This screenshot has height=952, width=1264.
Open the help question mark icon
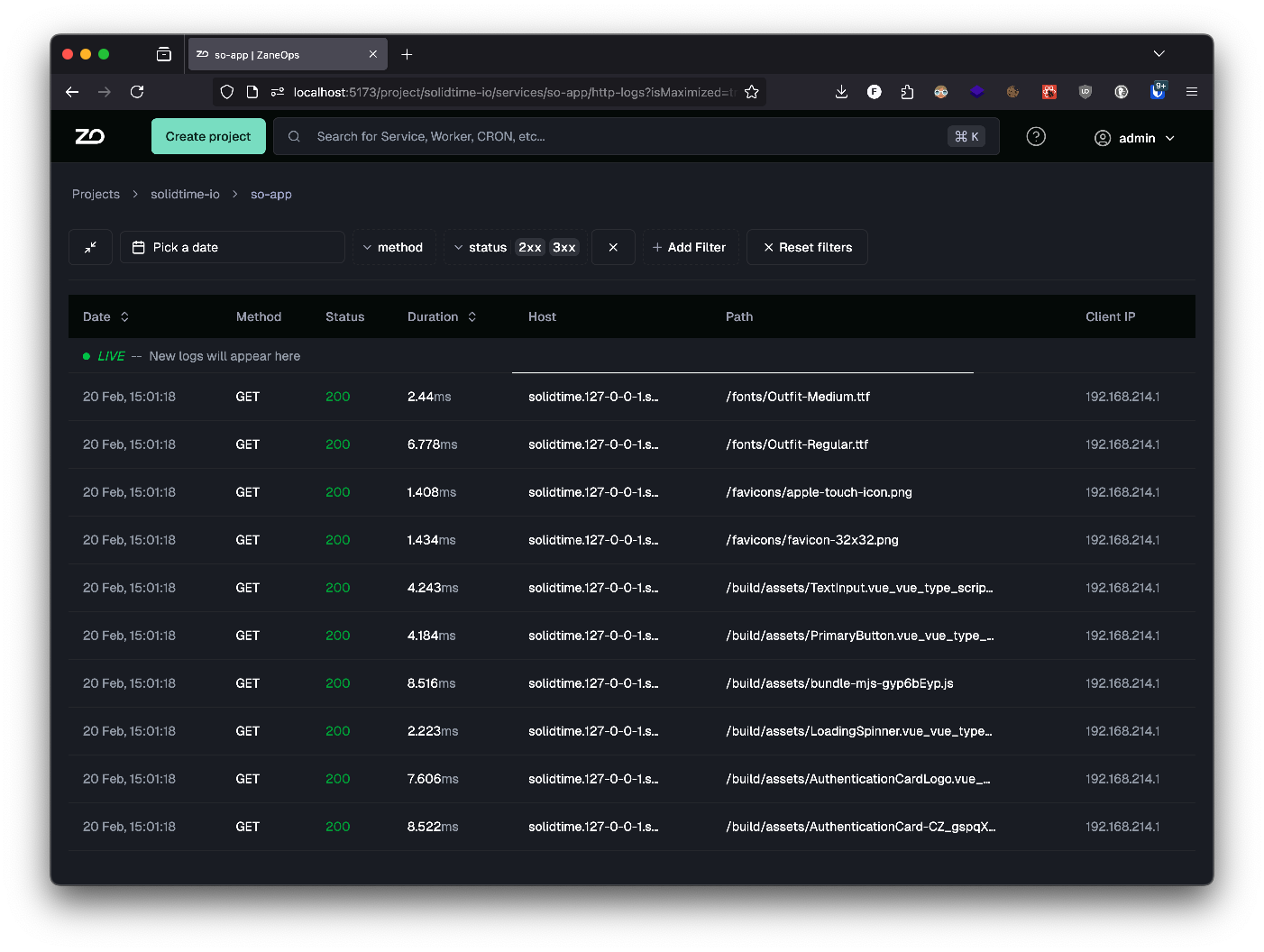1036,136
